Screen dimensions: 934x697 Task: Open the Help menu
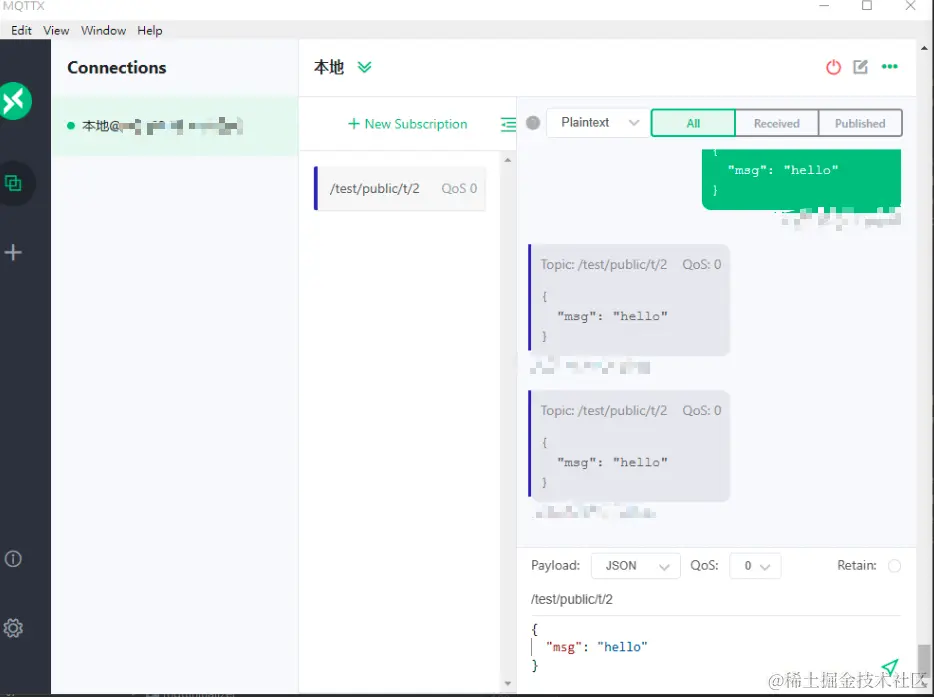pos(150,30)
